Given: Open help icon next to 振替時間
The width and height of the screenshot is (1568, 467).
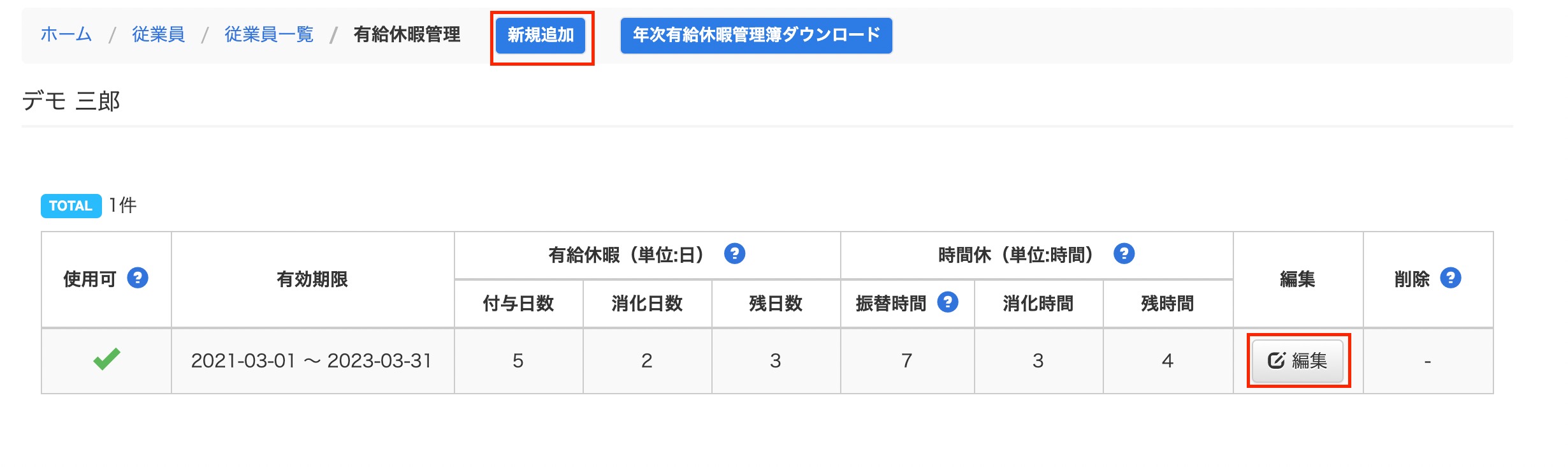Looking at the screenshot, I should coord(948,302).
